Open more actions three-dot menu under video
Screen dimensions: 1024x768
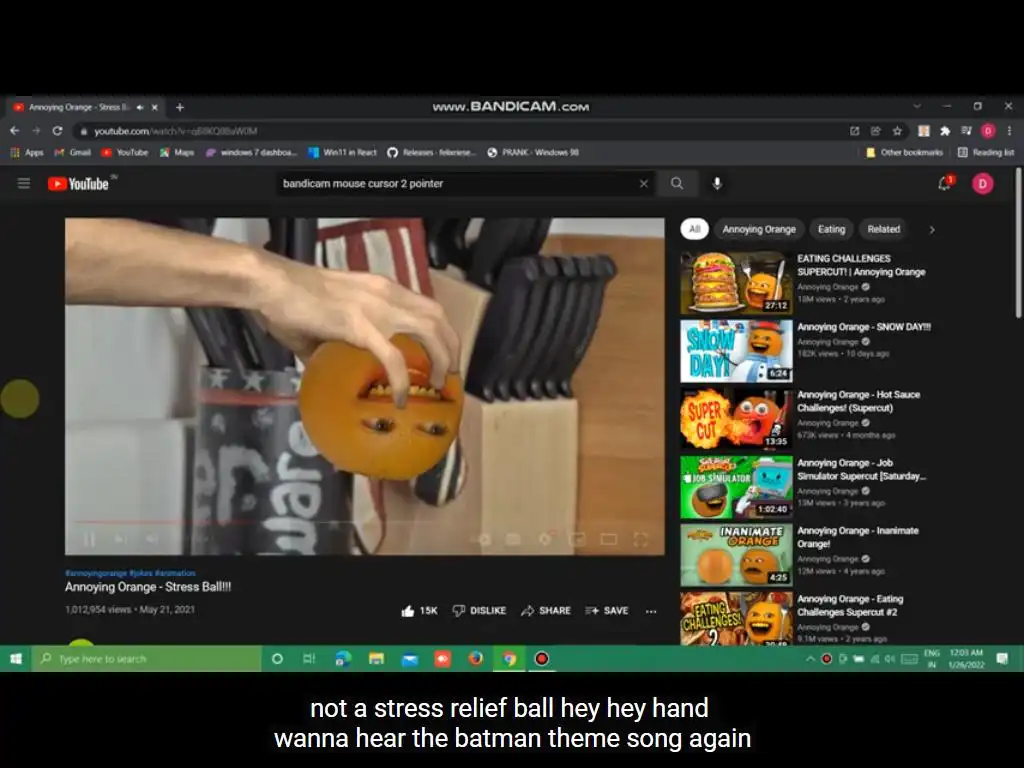click(650, 611)
